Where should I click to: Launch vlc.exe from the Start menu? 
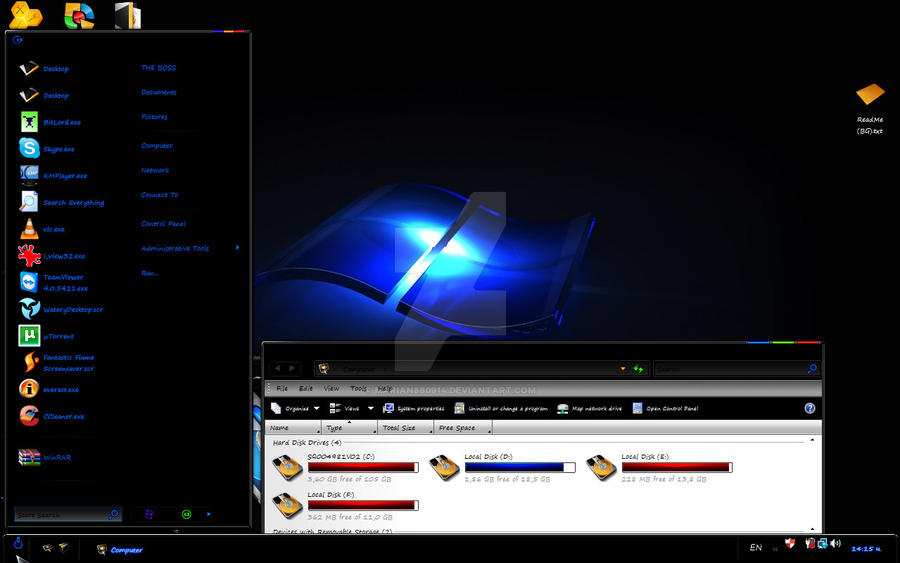pos(42,229)
